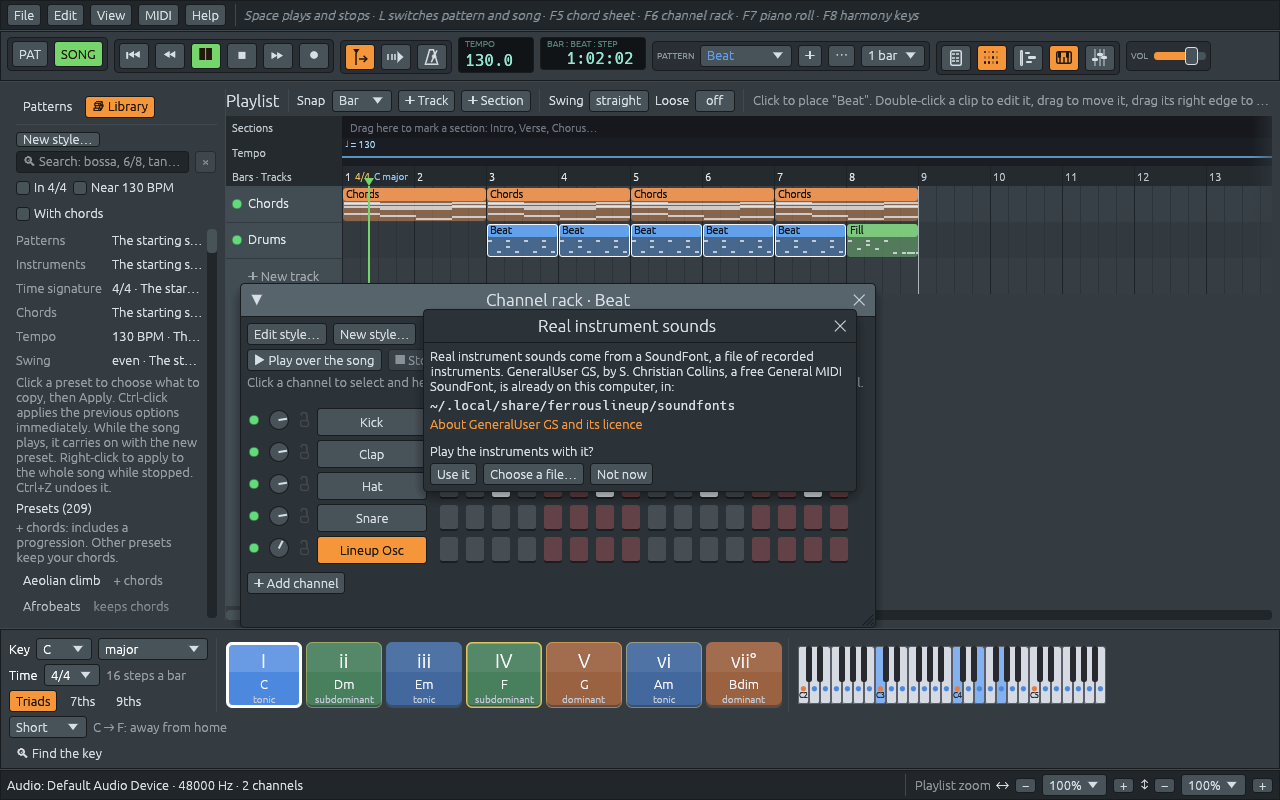
Task: Pause playback with the green transport button
Action: [x=206, y=56]
